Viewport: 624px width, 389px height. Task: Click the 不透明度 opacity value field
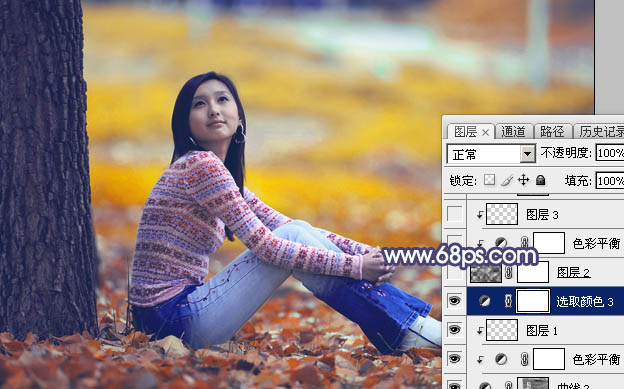tap(610, 153)
